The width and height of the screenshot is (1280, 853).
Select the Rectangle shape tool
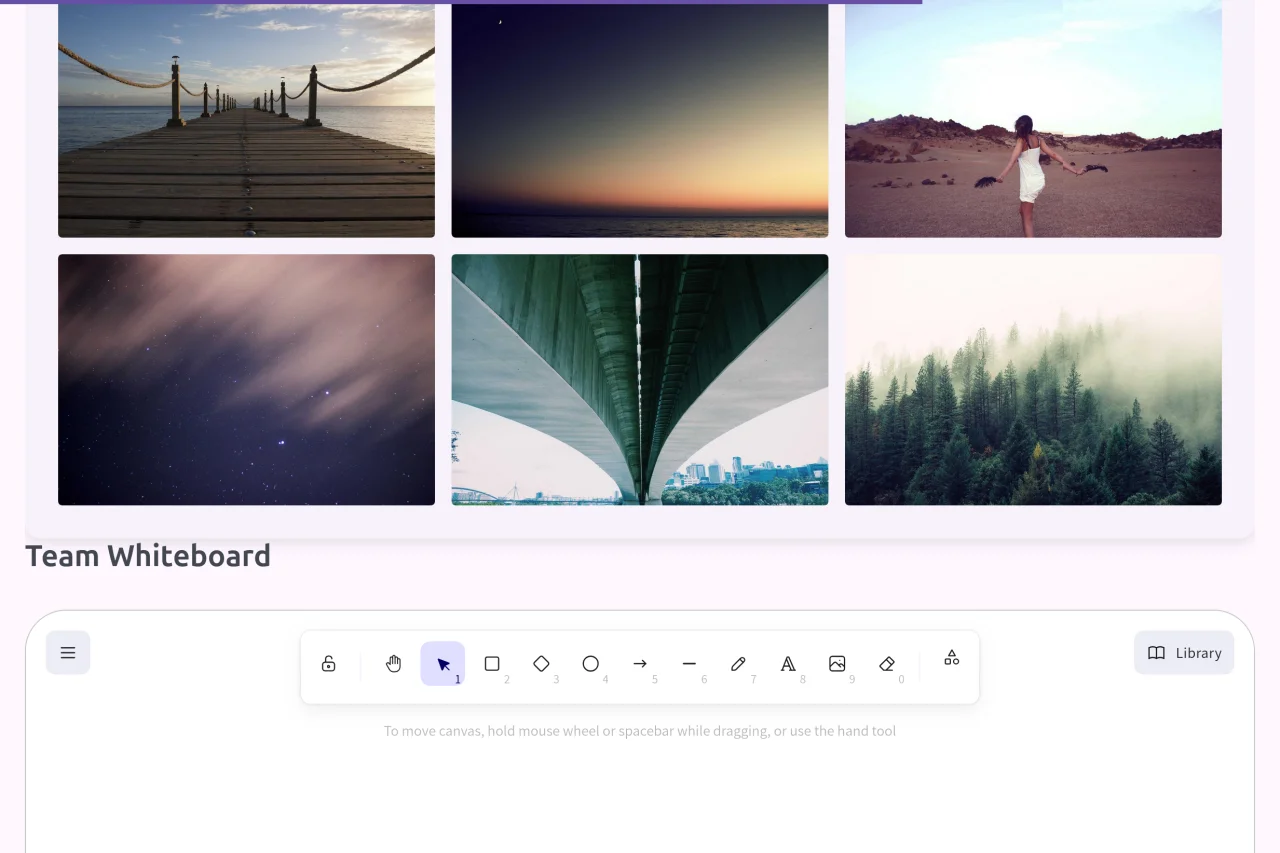pyautogui.click(x=492, y=664)
